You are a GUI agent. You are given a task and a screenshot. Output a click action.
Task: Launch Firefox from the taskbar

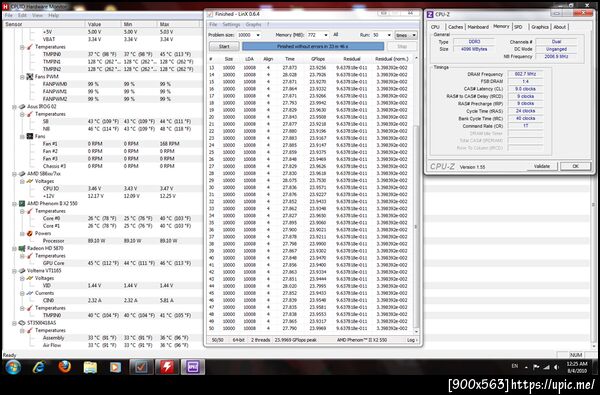(65, 367)
